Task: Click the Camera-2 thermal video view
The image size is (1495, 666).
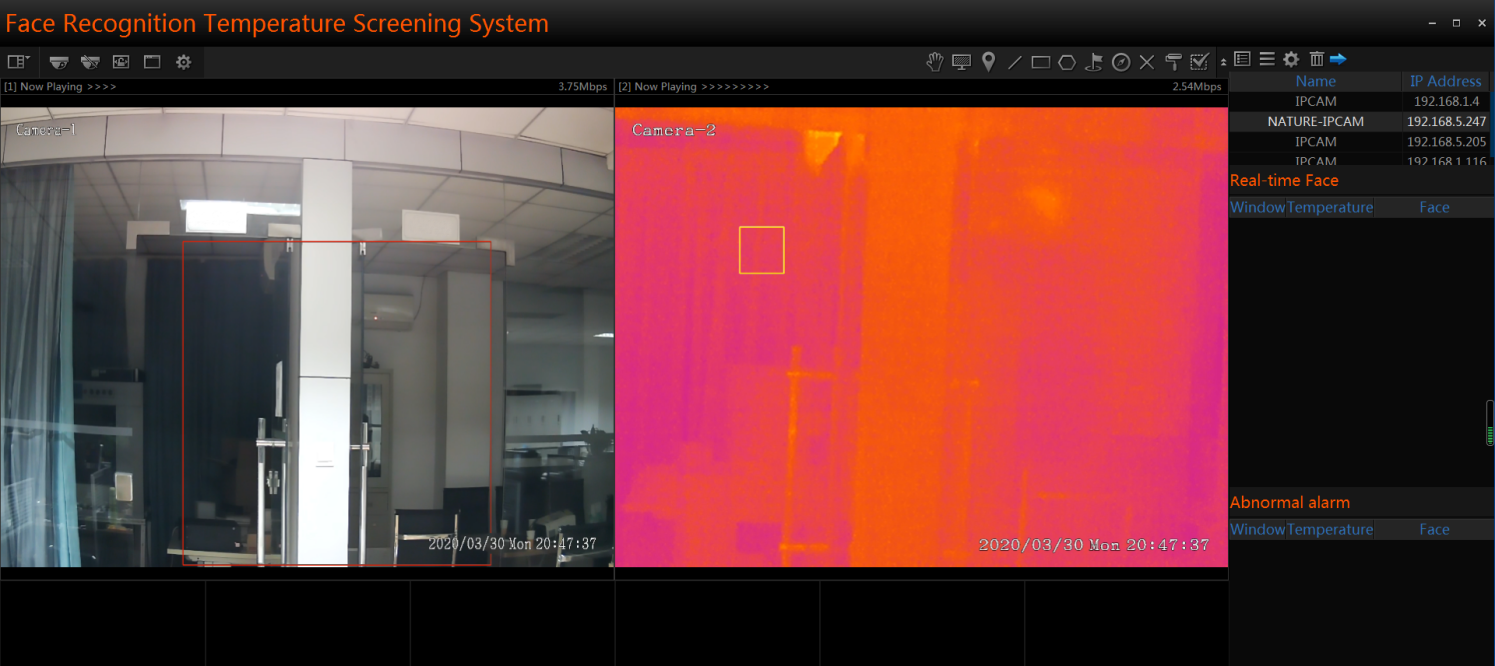Action: click(x=921, y=337)
